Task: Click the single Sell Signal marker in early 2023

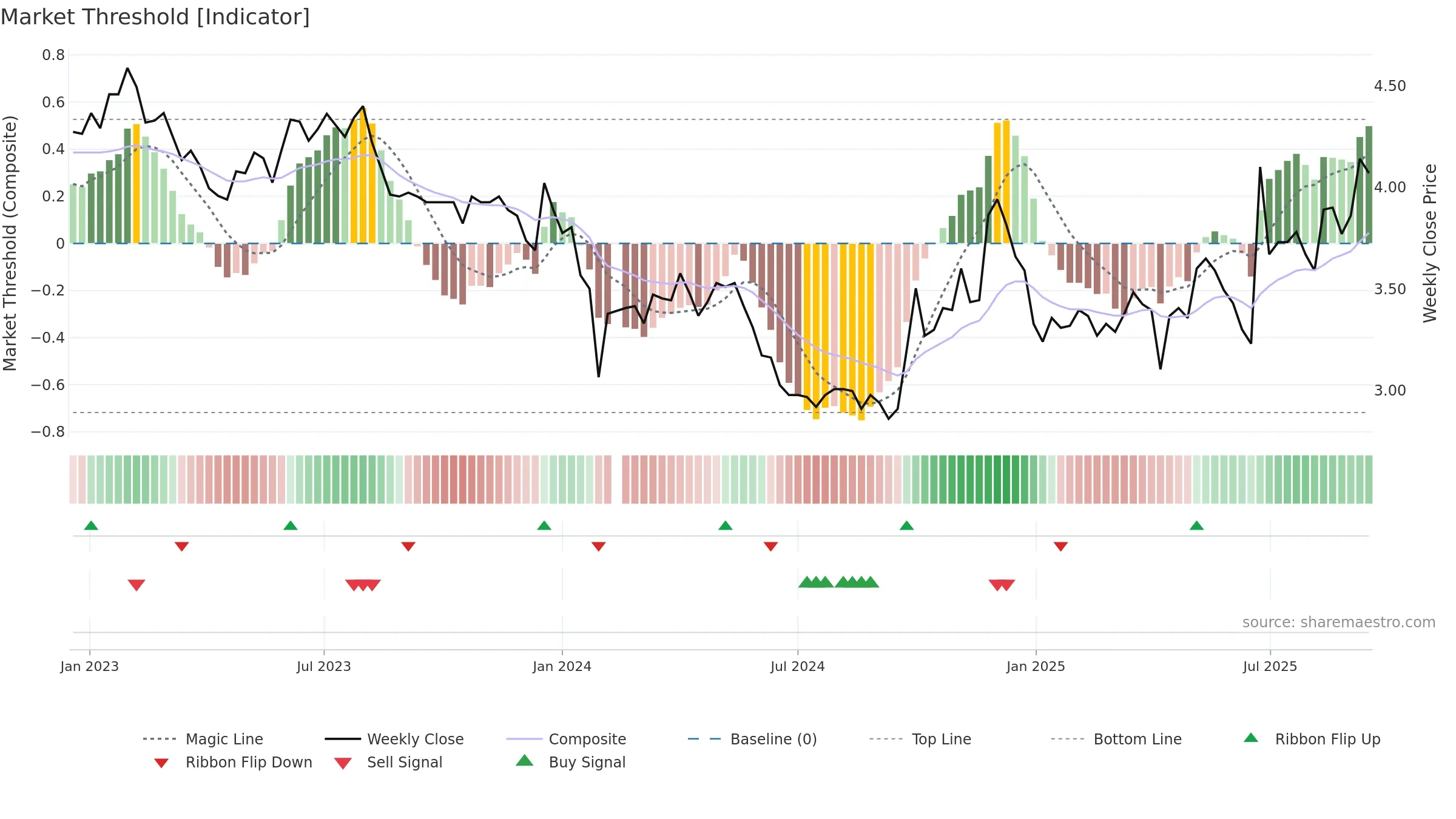Action: click(136, 585)
